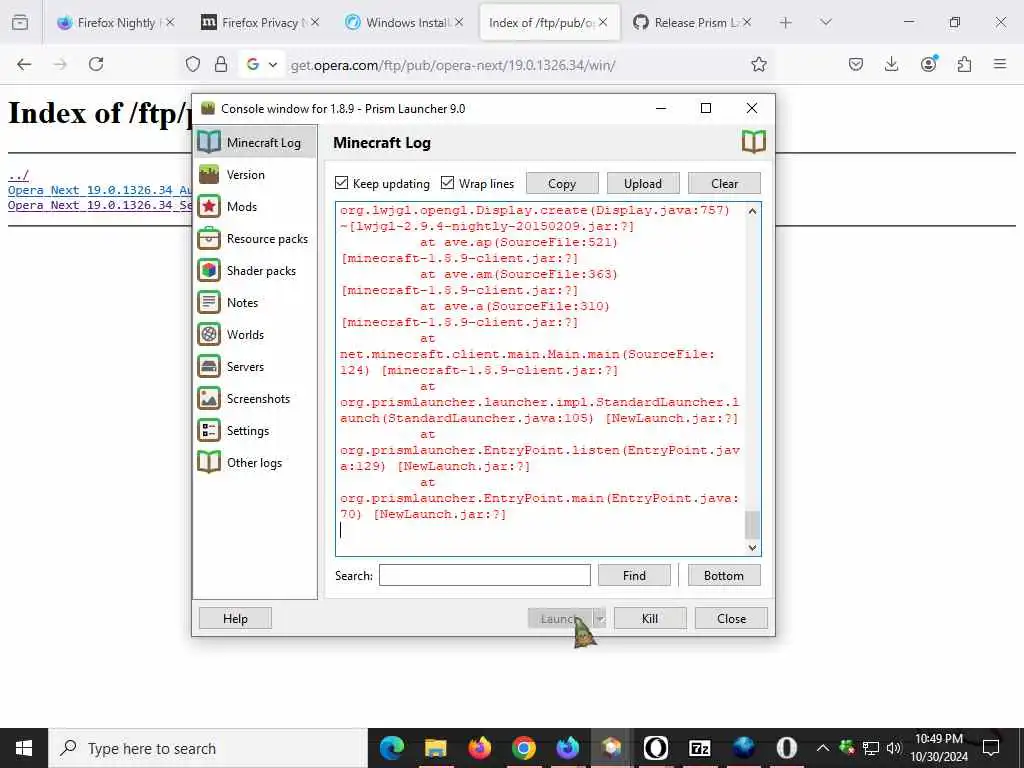Open the Notes page icon

click(209, 302)
